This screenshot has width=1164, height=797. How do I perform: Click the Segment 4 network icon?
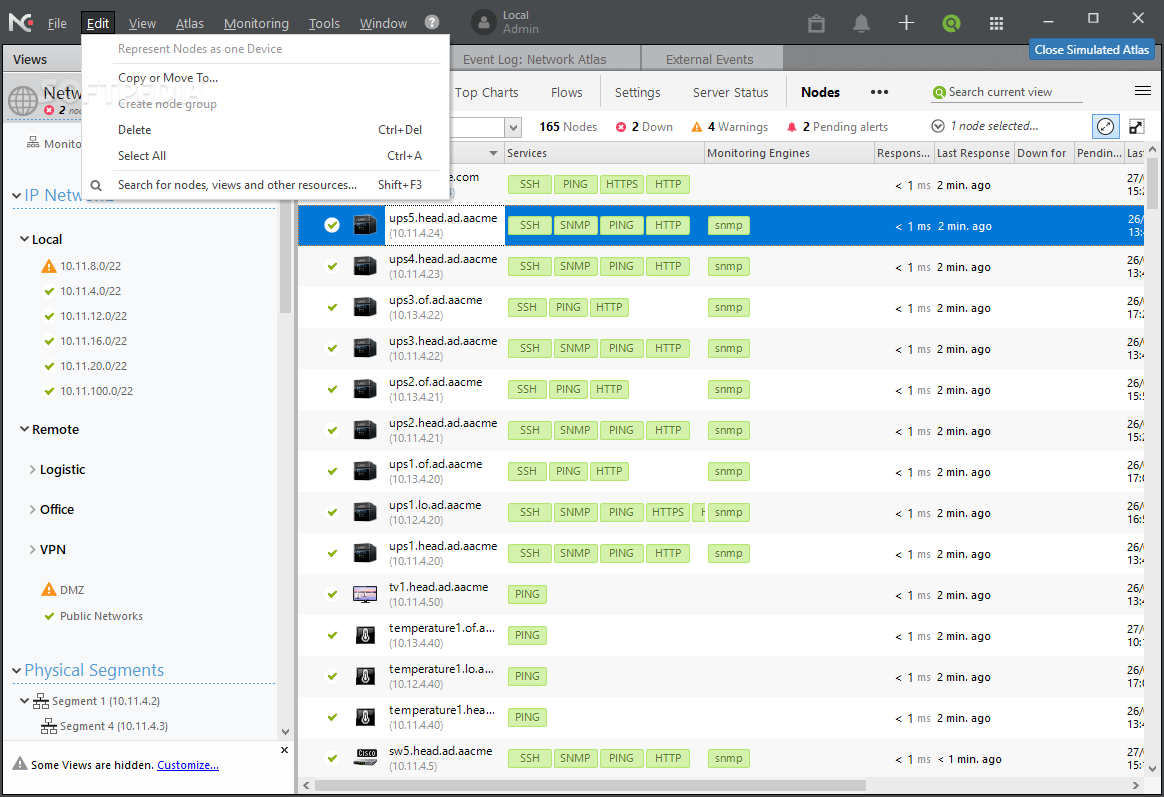point(49,727)
